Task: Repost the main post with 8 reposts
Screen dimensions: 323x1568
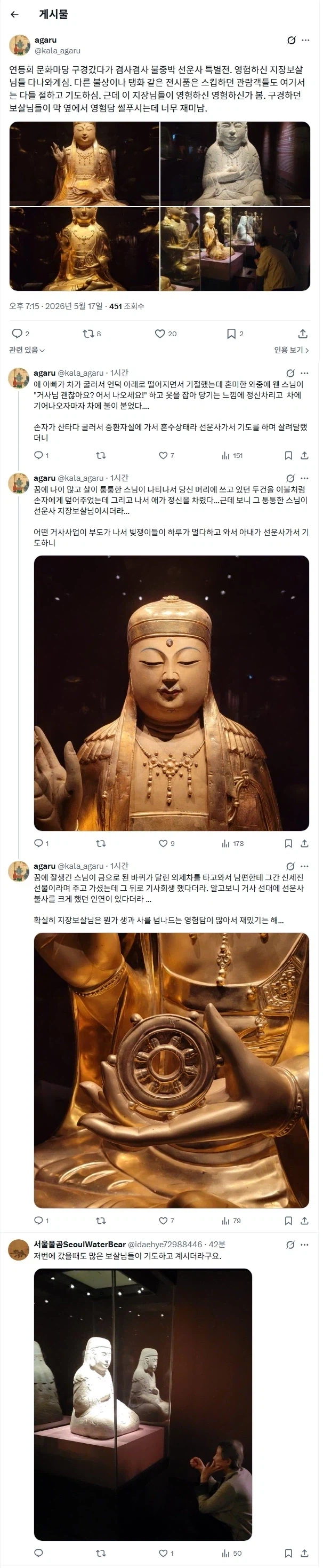Action: [92, 334]
